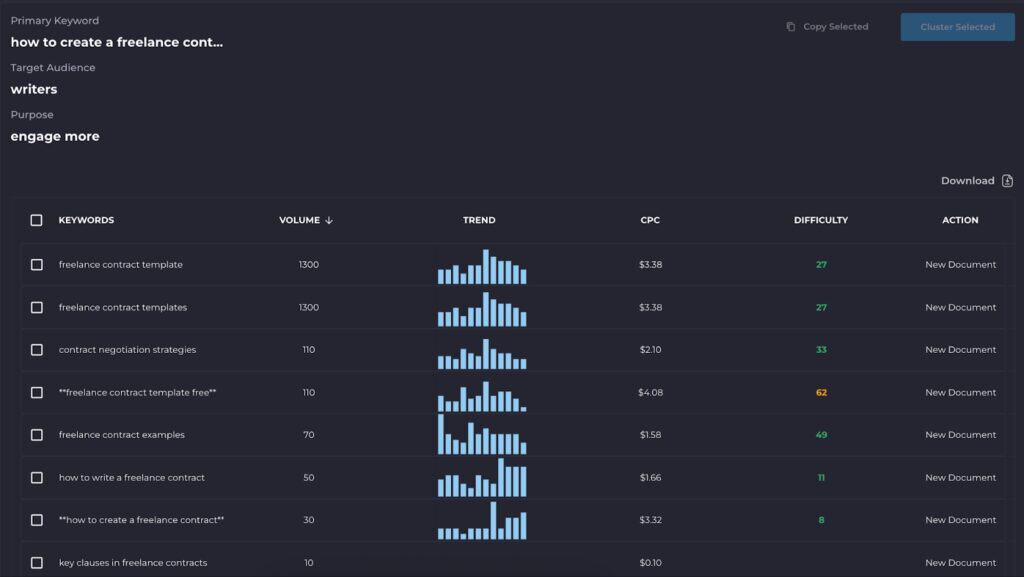Image resolution: width=1024 pixels, height=577 pixels.
Task: Click the Copy Selected icon
Action: pyautogui.click(x=790, y=27)
